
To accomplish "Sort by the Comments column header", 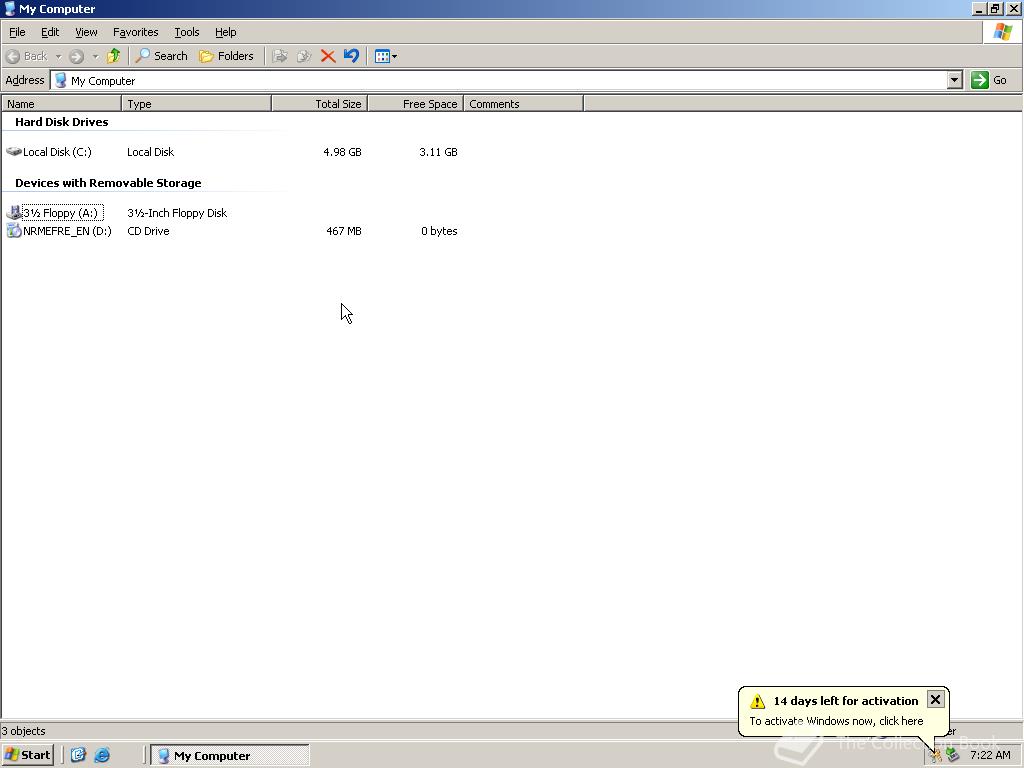I will pos(524,104).
